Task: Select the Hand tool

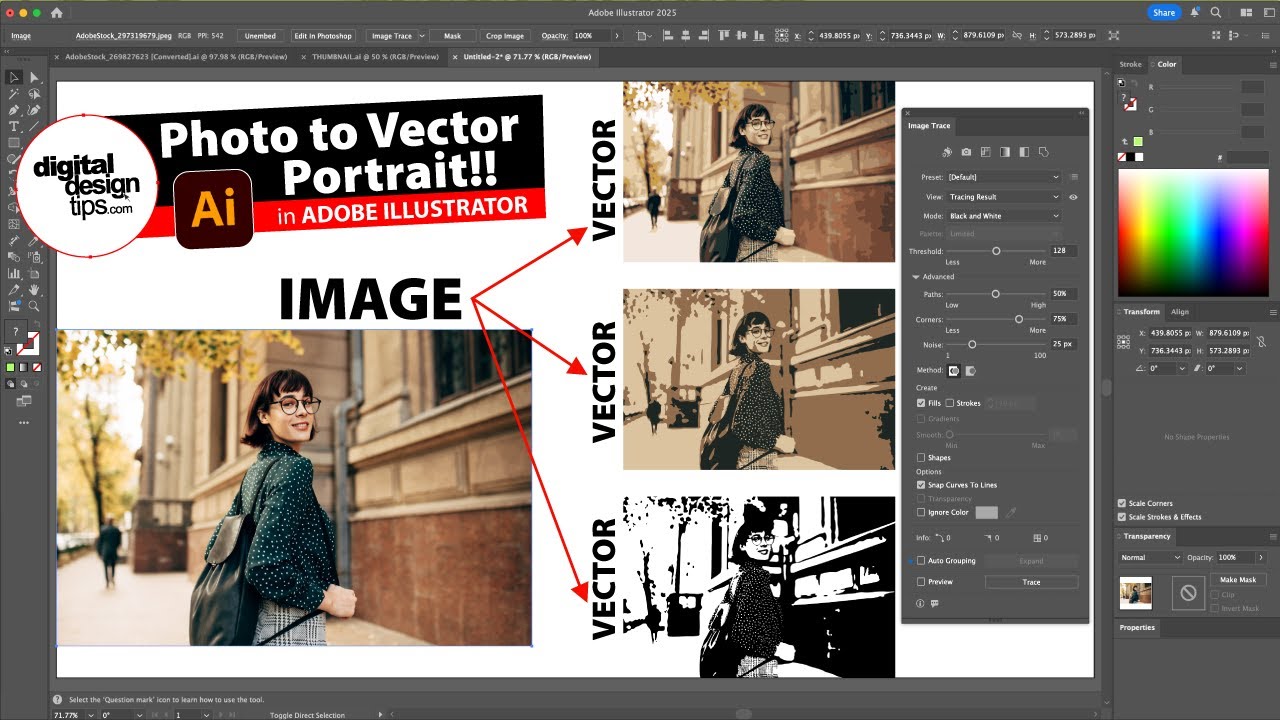Action: pos(34,290)
